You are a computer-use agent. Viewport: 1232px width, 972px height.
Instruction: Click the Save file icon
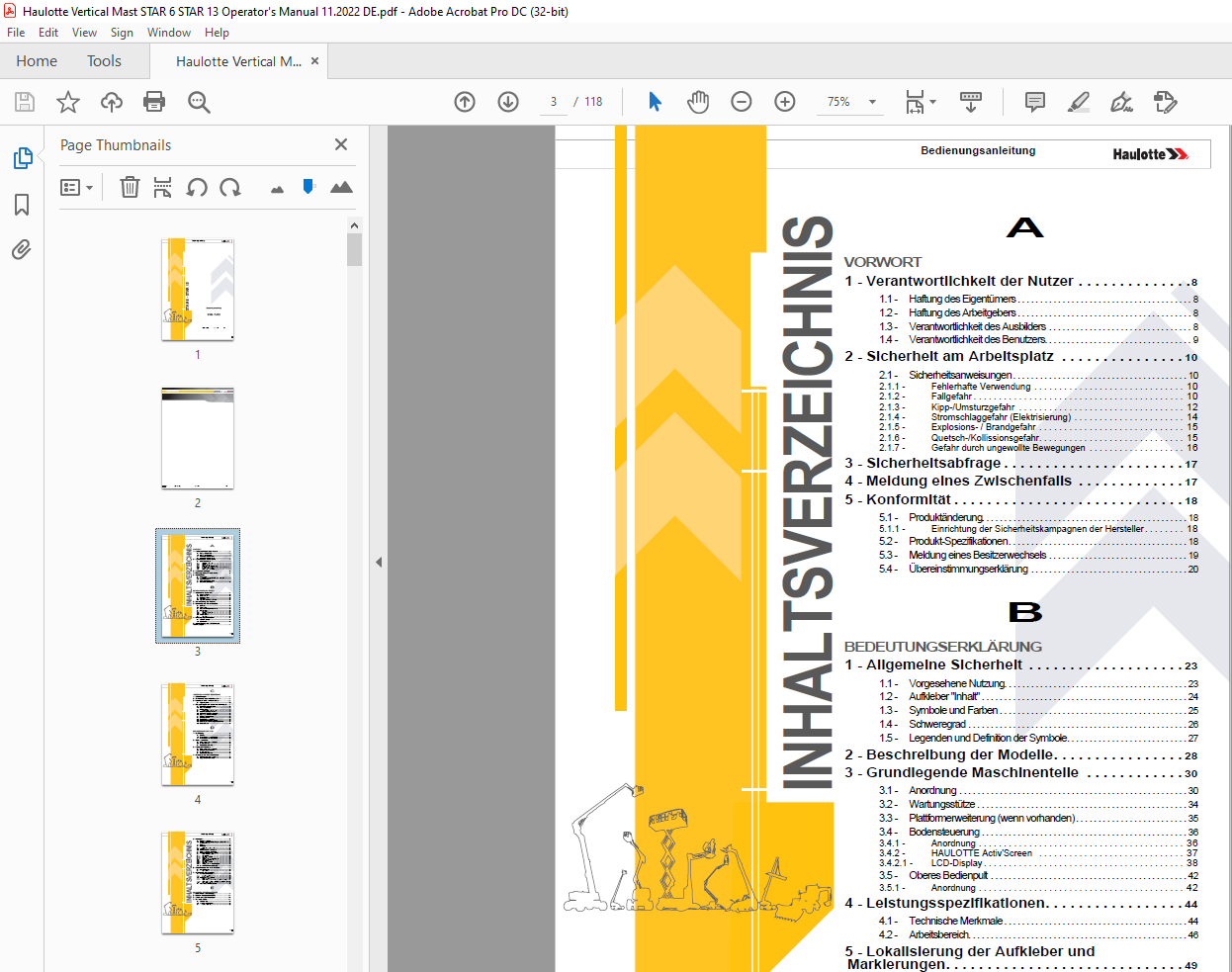click(25, 102)
